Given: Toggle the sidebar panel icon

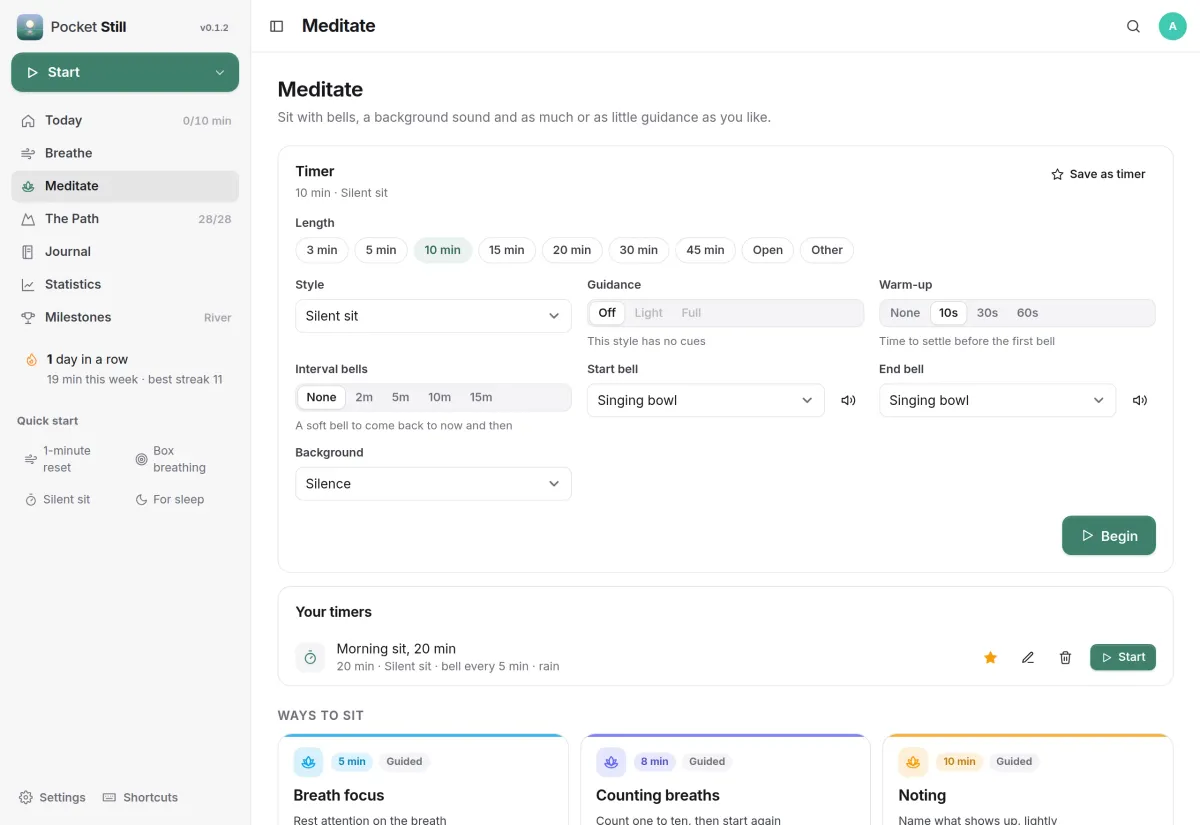Looking at the screenshot, I should [x=277, y=26].
